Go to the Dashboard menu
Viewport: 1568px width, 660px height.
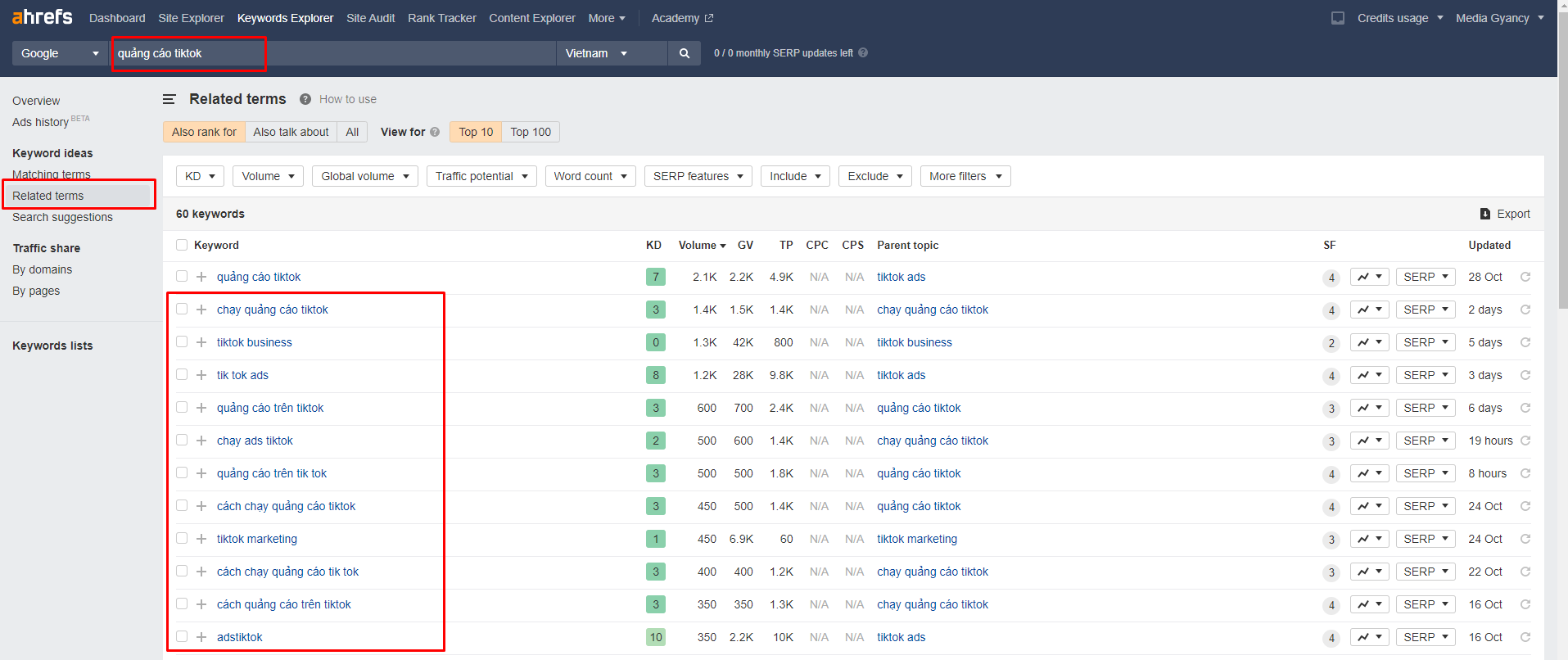(117, 18)
